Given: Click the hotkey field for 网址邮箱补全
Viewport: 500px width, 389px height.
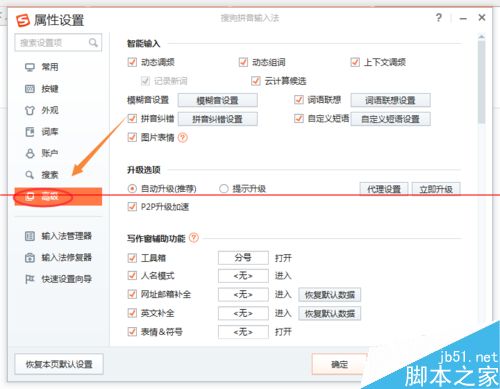Looking at the screenshot, I should click(243, 294).
